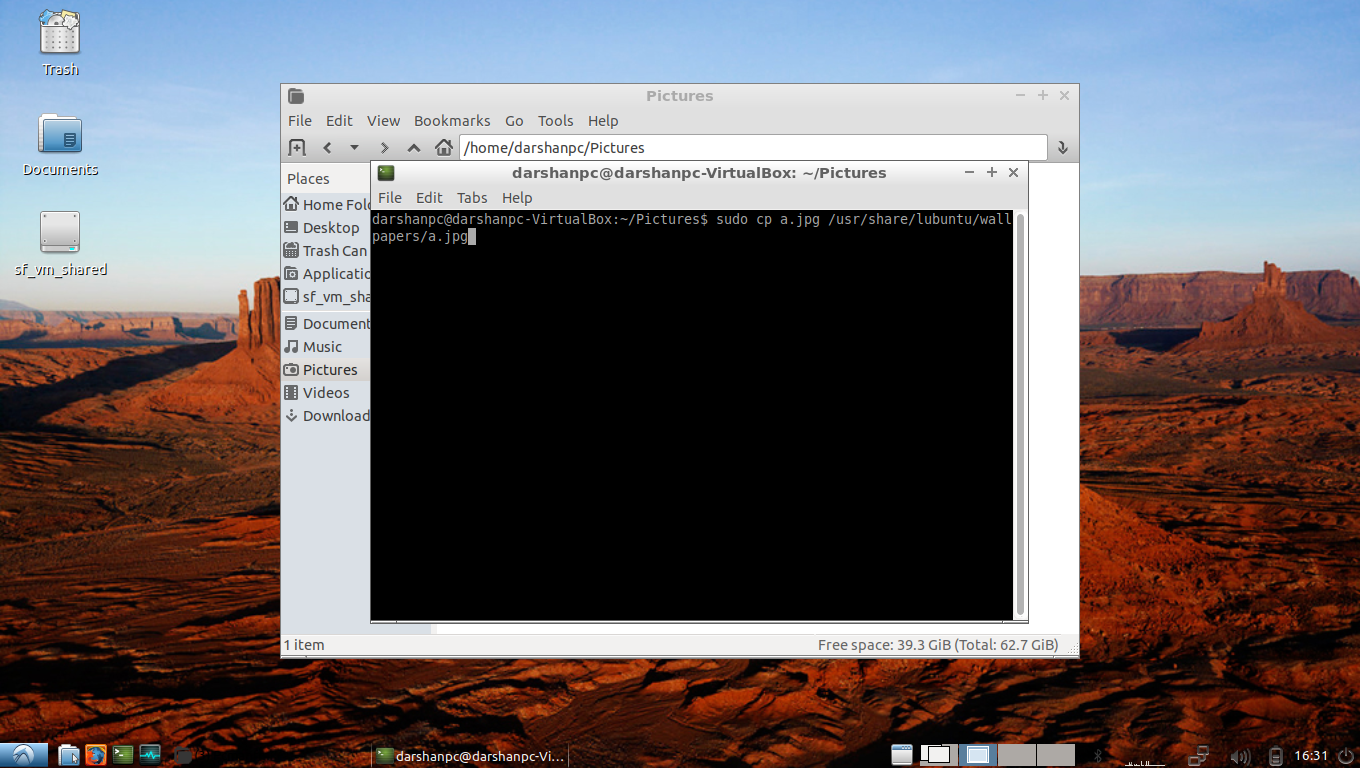Go back to previous folder in file manager
1360x768 pixels.
(327, 148)
